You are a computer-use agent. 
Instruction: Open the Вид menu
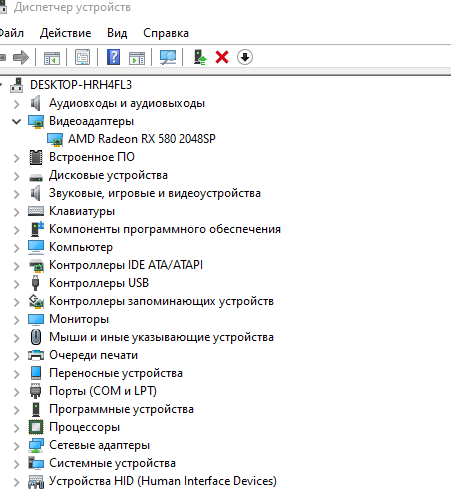117,33
